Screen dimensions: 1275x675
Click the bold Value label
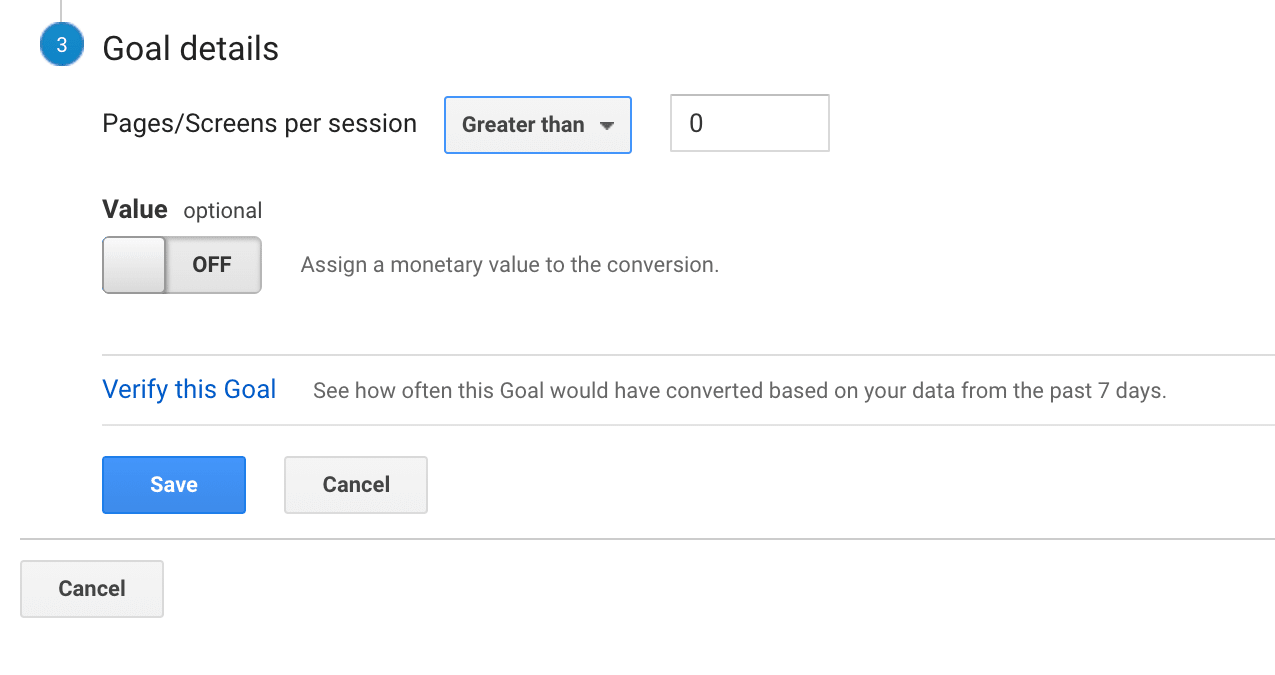click(135, 209)
